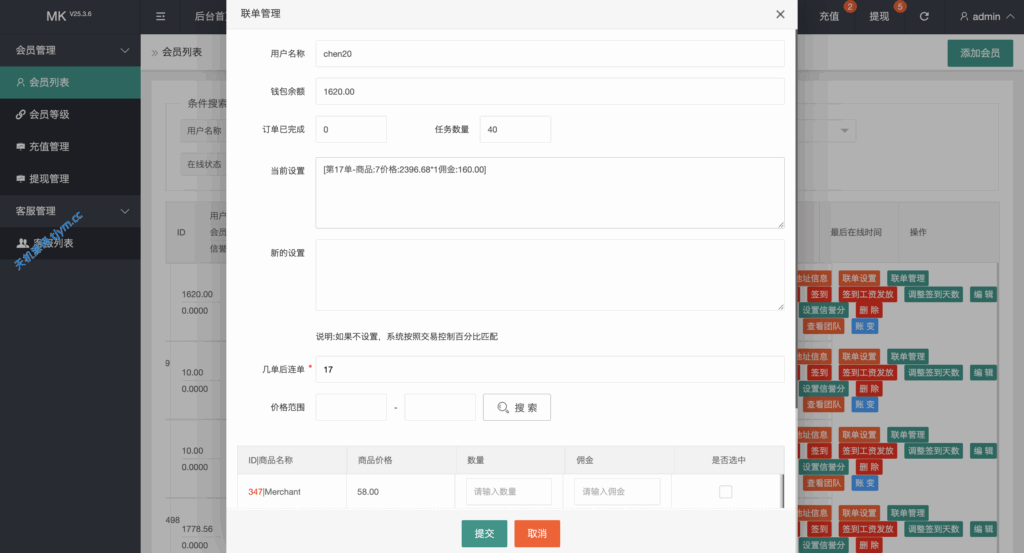This screenshot has width=1024, height=553.
Task: Click the 几单后连单 input field
Action: 549,369
